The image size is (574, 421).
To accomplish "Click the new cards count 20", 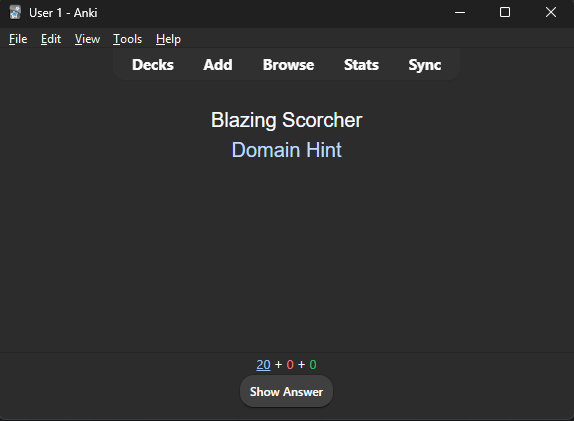I will pos(263,365).
